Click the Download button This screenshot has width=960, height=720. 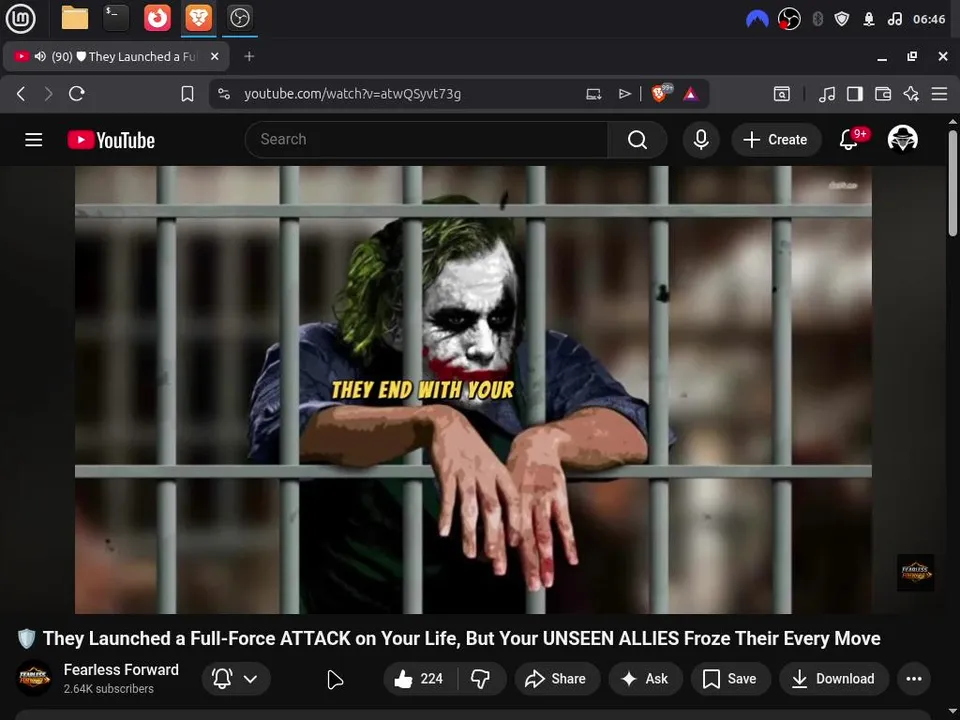coord(833,678)
